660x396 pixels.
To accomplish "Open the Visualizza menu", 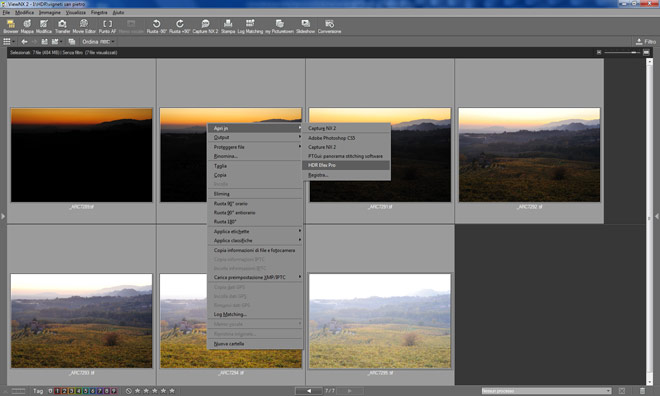I will click(x=75, y=13).
